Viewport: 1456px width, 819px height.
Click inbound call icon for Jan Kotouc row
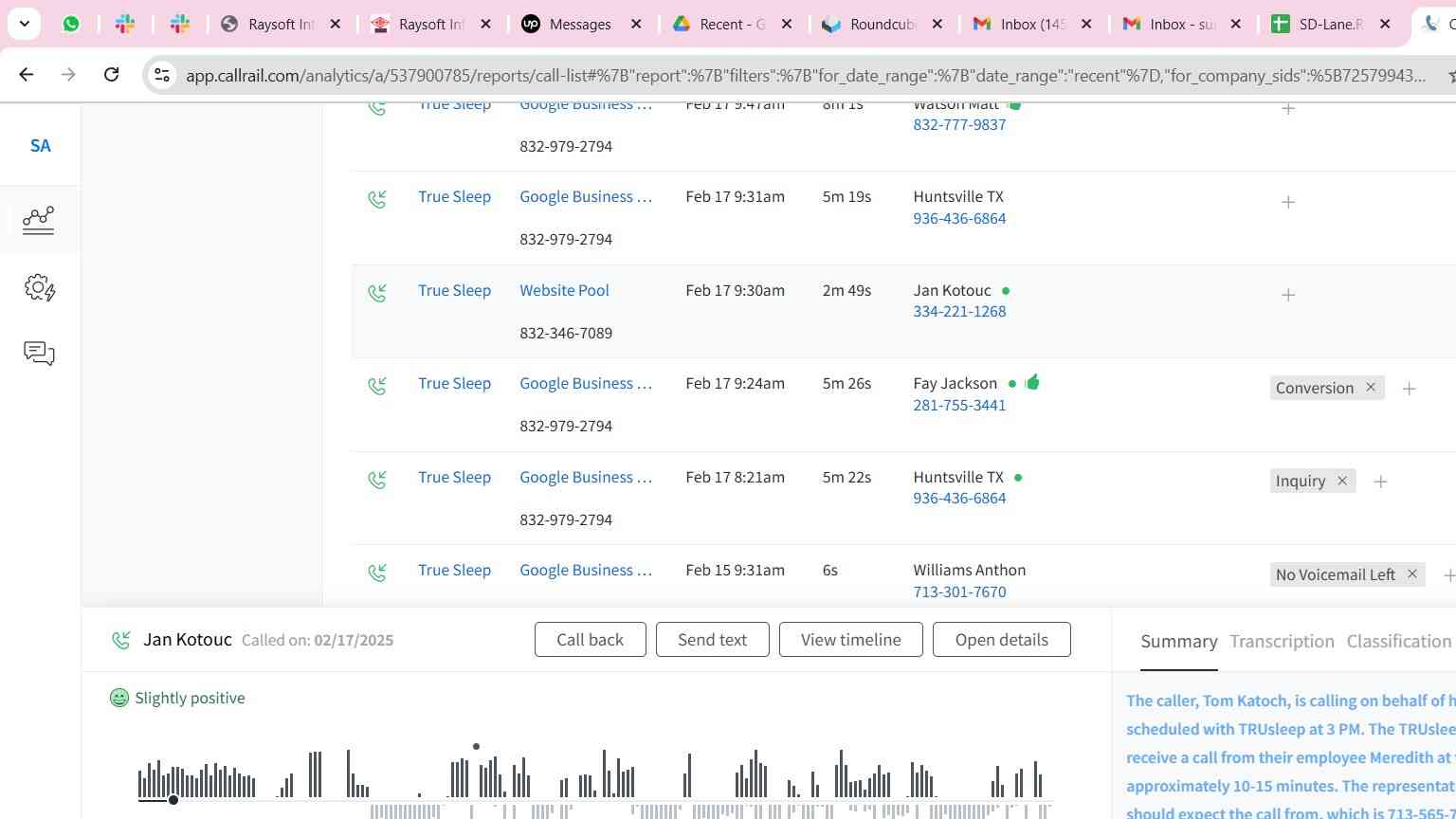(x=377, y=292)
